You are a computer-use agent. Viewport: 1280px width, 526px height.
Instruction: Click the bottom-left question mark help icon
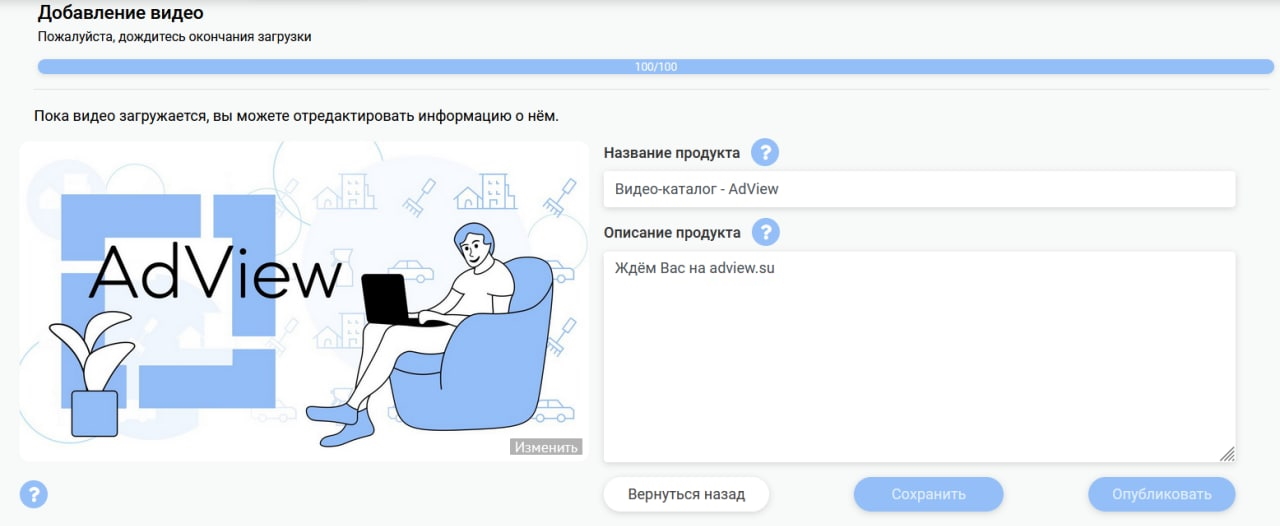34,494
